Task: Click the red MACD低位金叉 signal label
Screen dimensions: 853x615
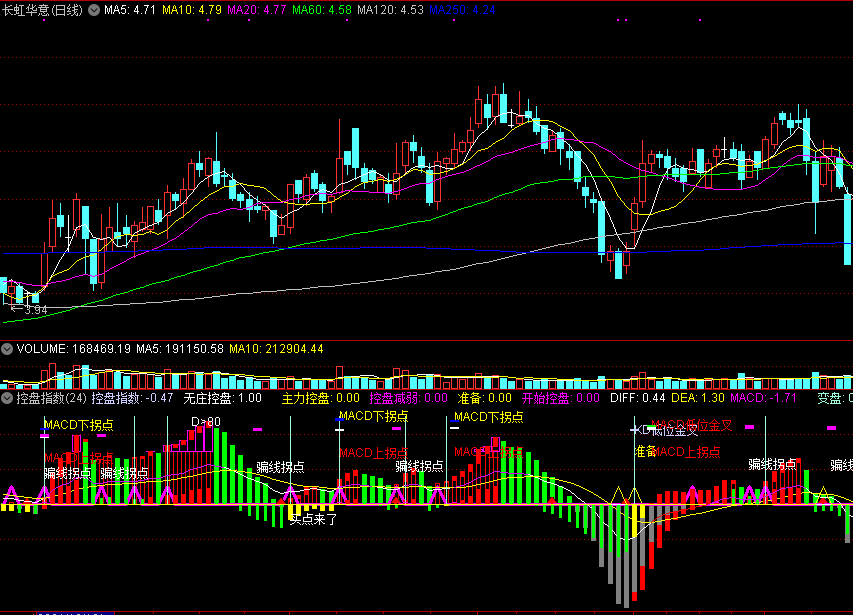Action: point(691,425)
